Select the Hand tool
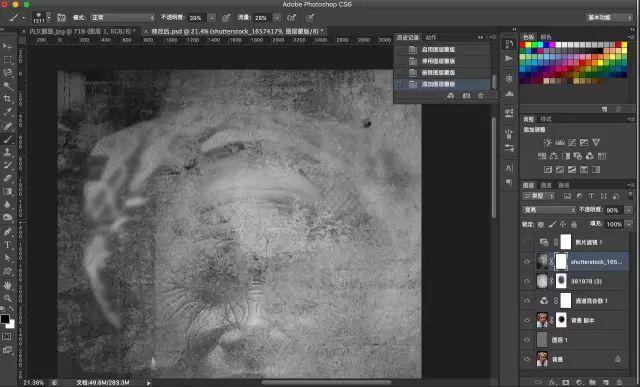The height and width of the screenshot is (387, 640). pos(7,285)
